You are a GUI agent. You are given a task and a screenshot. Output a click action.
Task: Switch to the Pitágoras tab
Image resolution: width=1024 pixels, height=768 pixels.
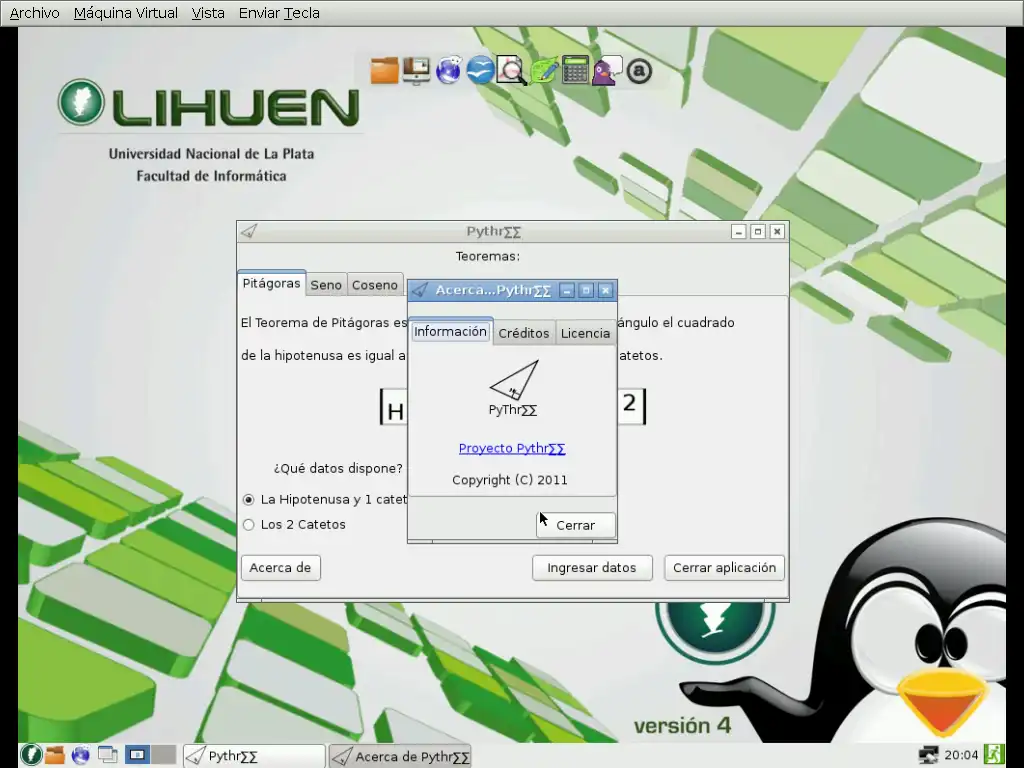[271, 283]
